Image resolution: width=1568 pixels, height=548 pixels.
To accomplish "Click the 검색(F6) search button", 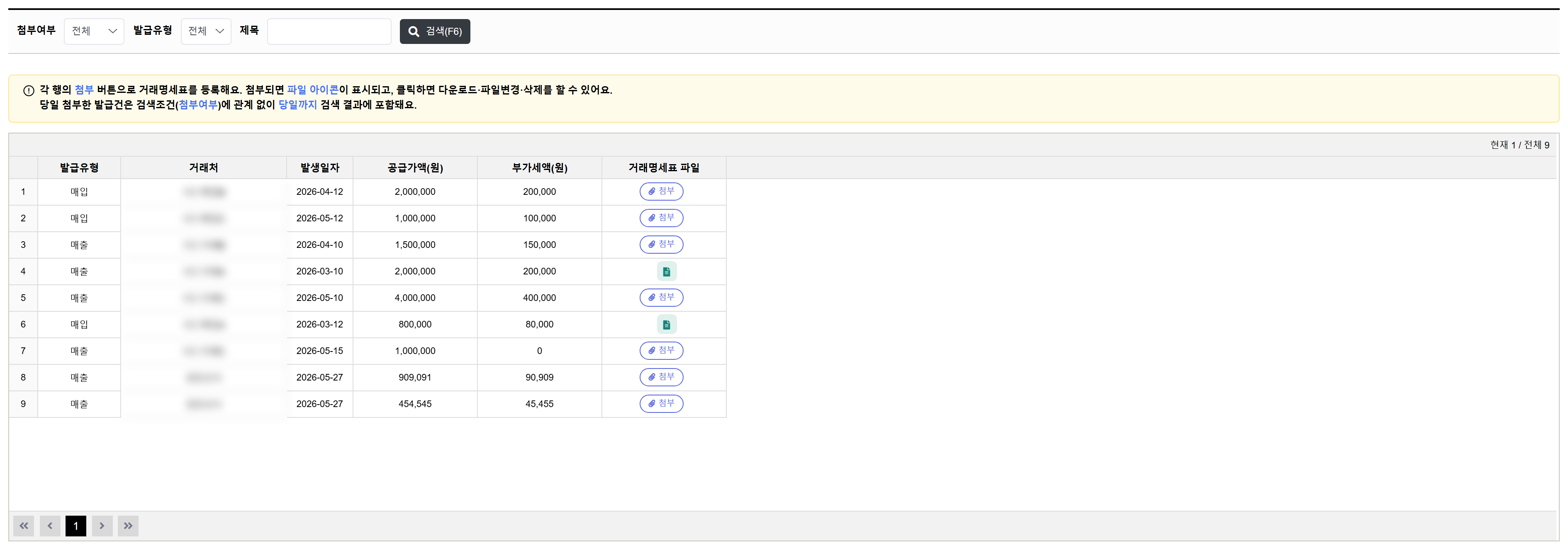I will click(x=435, y=31).
